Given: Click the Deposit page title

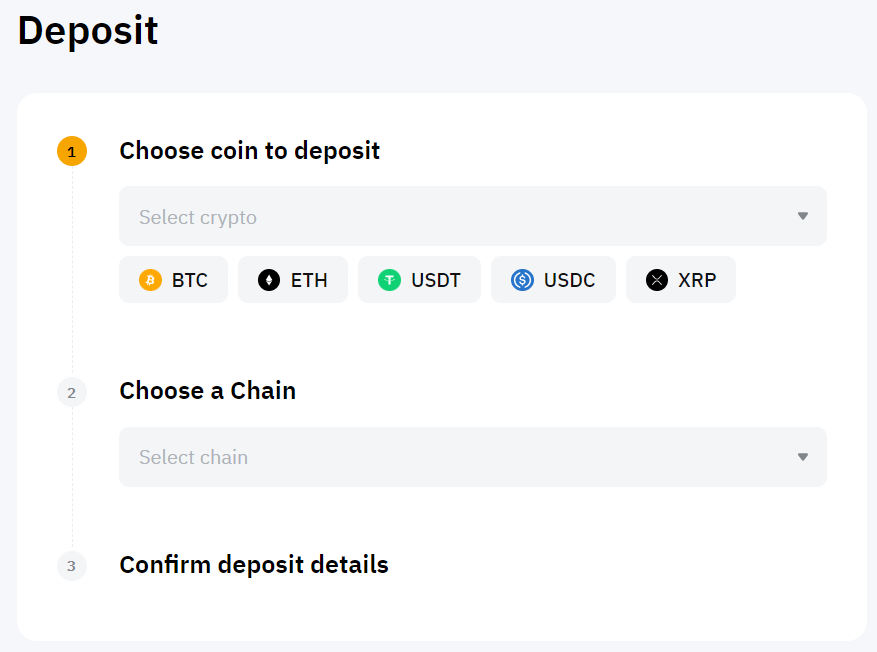Looking at the screenshot, I should coord(87,31).
